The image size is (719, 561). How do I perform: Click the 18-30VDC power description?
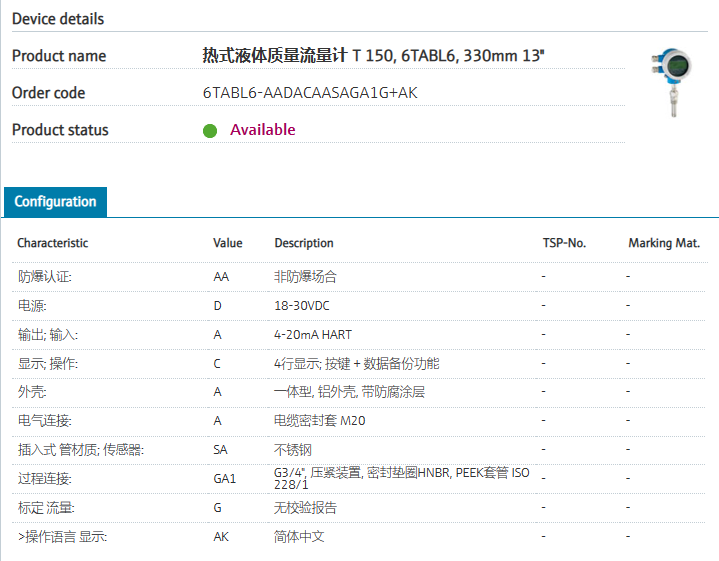pyautogui.click(x=303, y=306)
